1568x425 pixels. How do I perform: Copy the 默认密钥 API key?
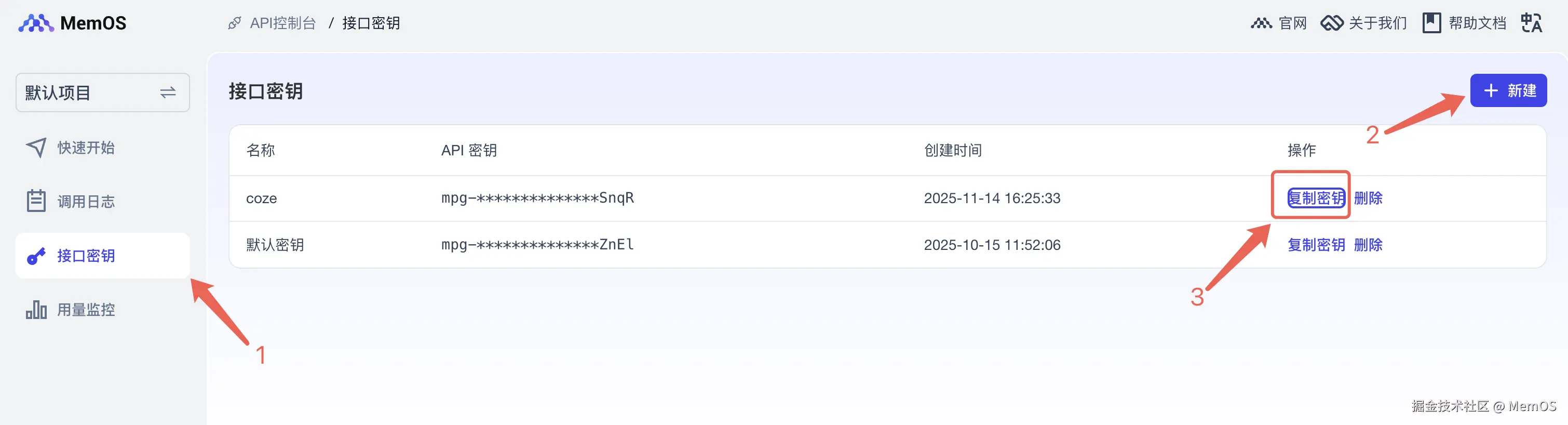pyautogui.click(x=1316, y=245)
